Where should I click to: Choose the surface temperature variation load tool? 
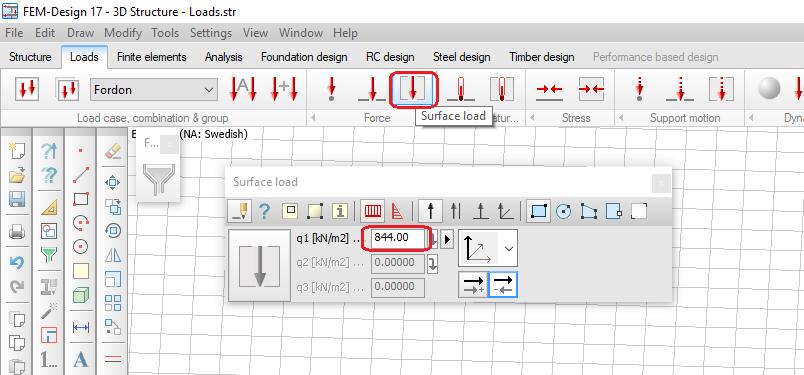pos(502,90)
